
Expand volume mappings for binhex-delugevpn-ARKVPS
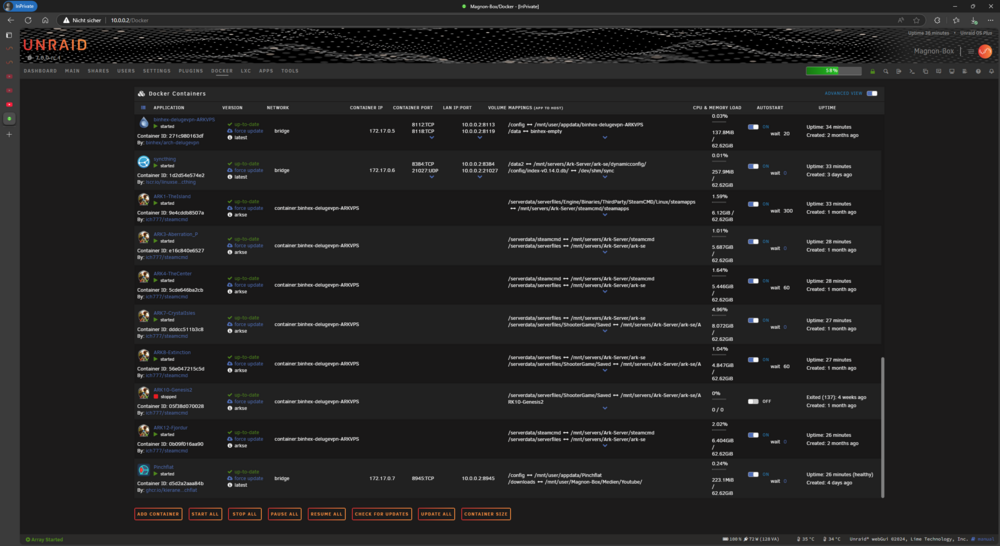[x=605, y=138]
